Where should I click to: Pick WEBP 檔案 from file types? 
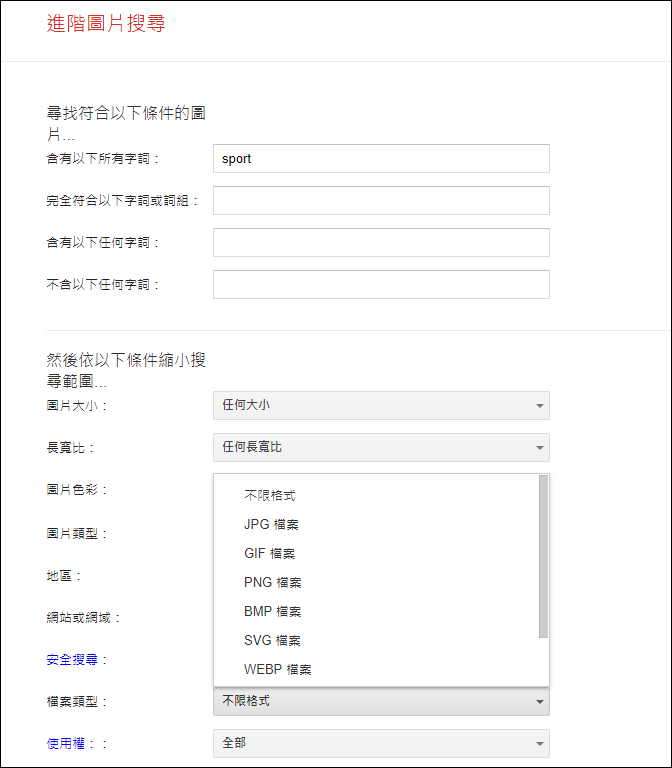(277, 669)
